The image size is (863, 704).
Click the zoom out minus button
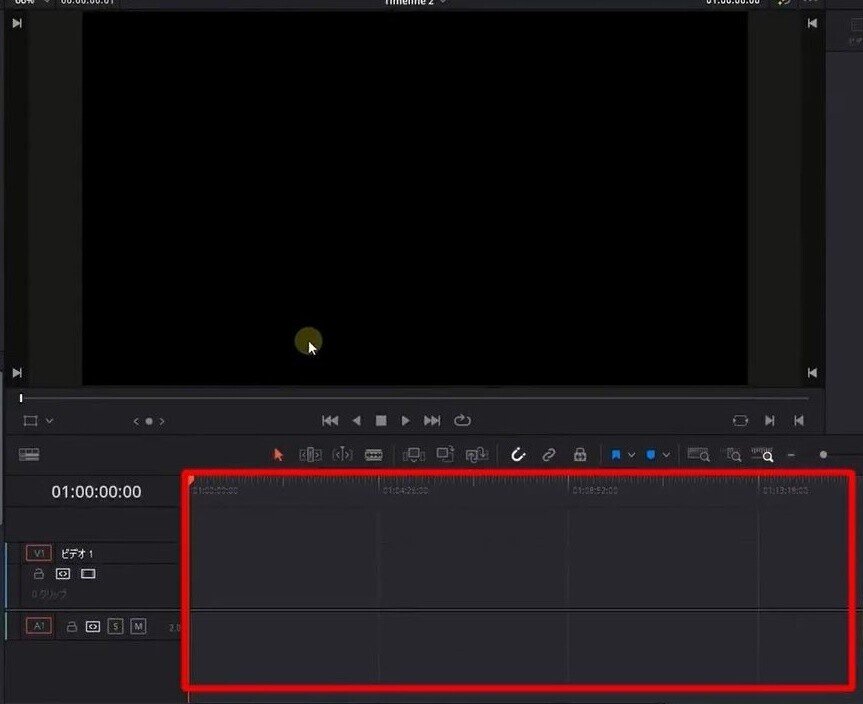[791, 455]
